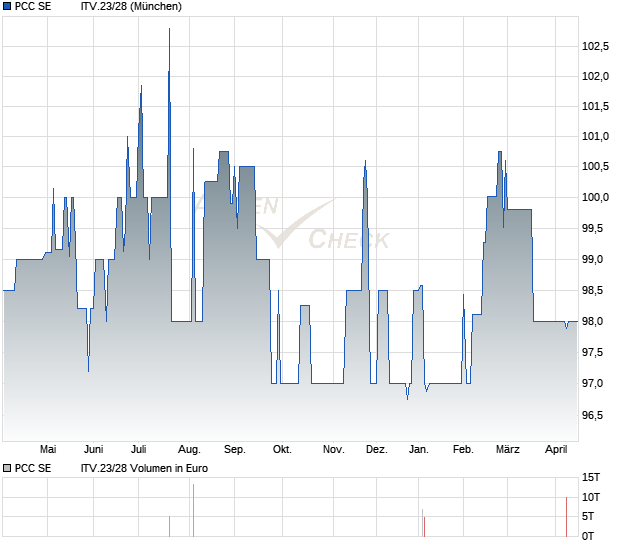This screenshot has height=546, width=620.
Task: Select the 'Juli' month label on axis
Action: (x=139, y=449)
